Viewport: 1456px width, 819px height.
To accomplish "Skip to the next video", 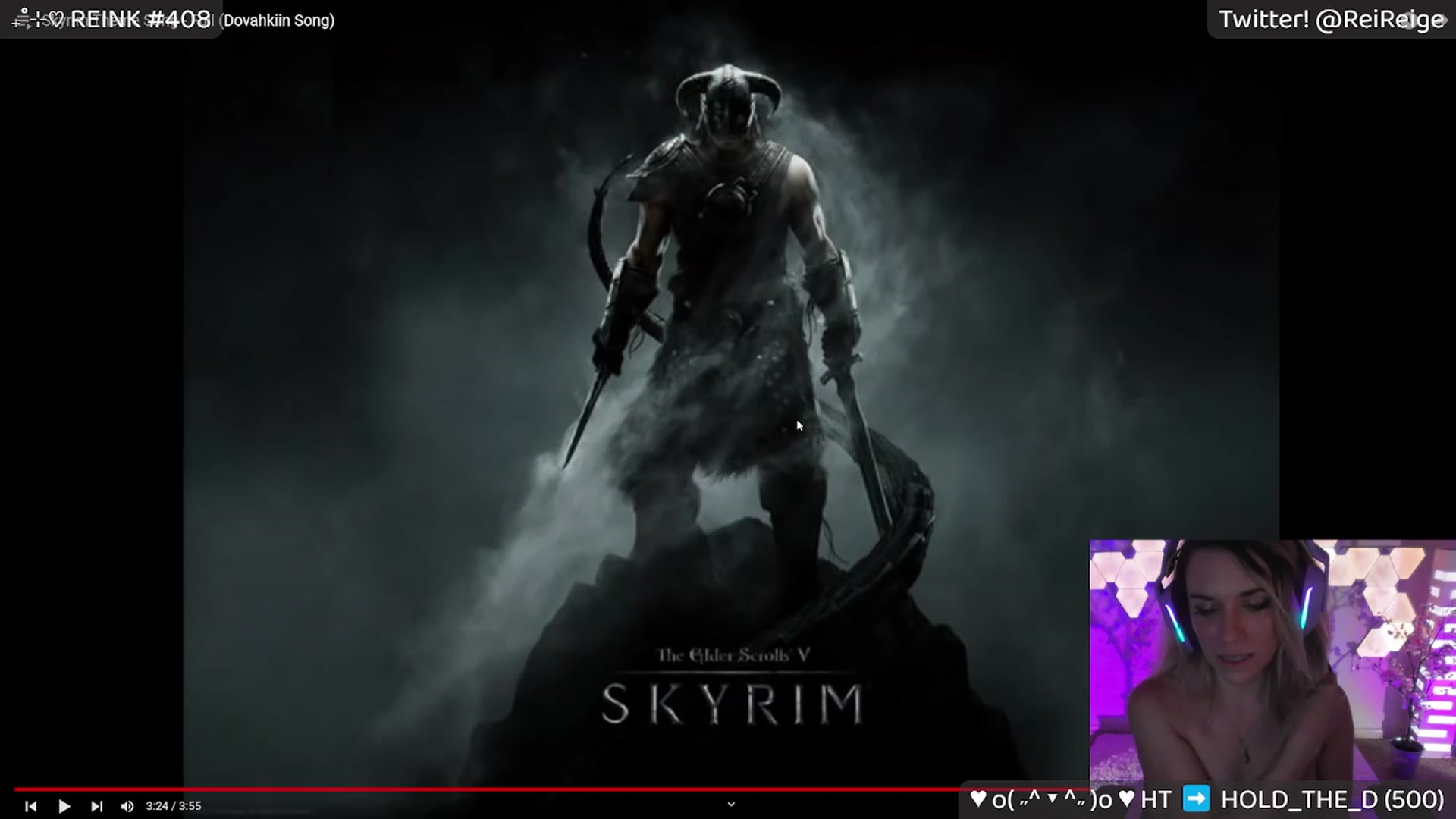I will coord(96,806).
